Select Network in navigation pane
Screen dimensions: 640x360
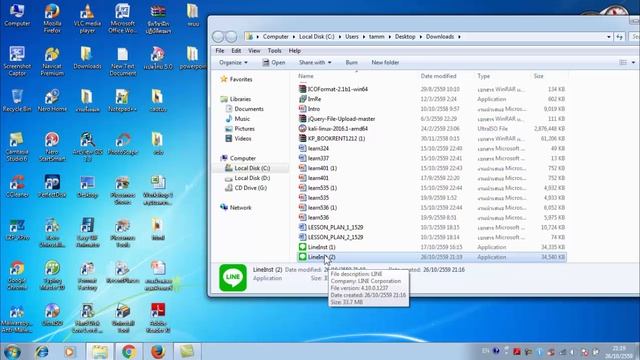236,207
